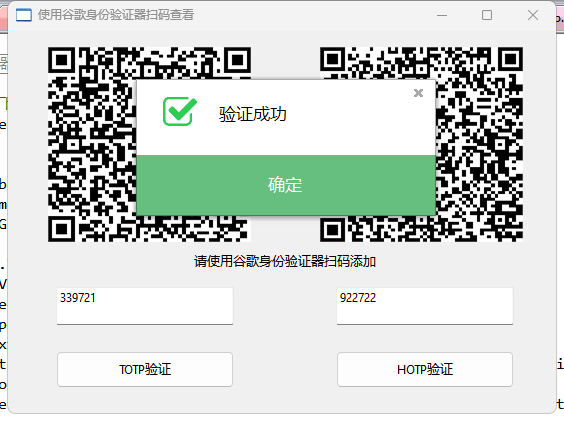
Task: Click the window title 使用谷歌身份验证器扫码查看
Action: click(x=116, y=15)
